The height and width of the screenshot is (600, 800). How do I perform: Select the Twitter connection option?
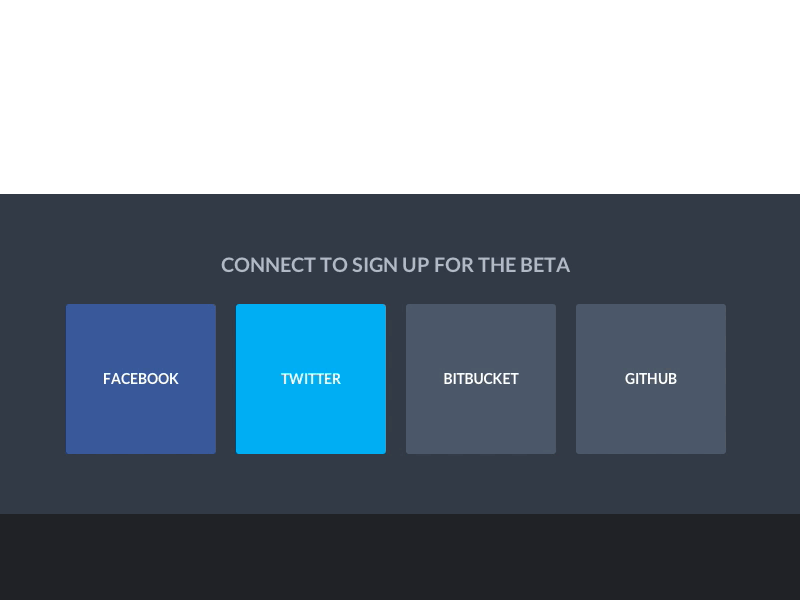tap(311, 379)
